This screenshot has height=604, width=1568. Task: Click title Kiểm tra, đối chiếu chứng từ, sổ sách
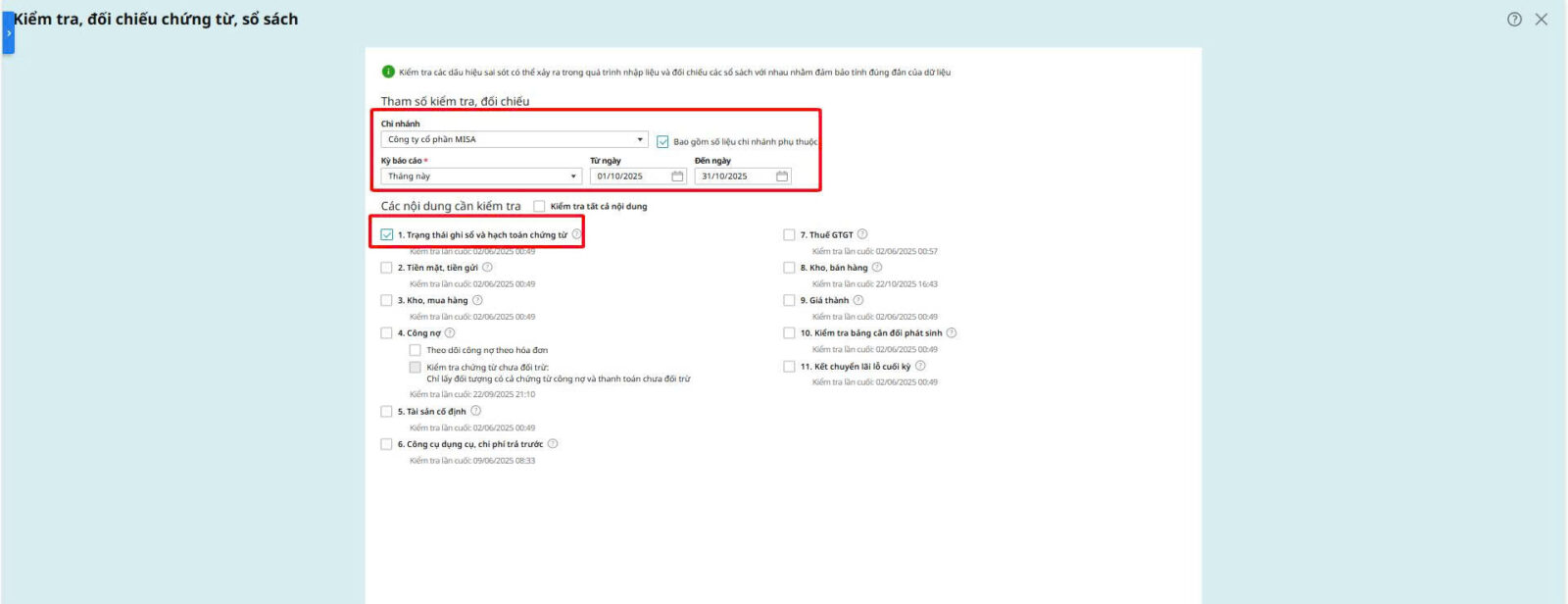pyautogui.click(x=156, y=19)
